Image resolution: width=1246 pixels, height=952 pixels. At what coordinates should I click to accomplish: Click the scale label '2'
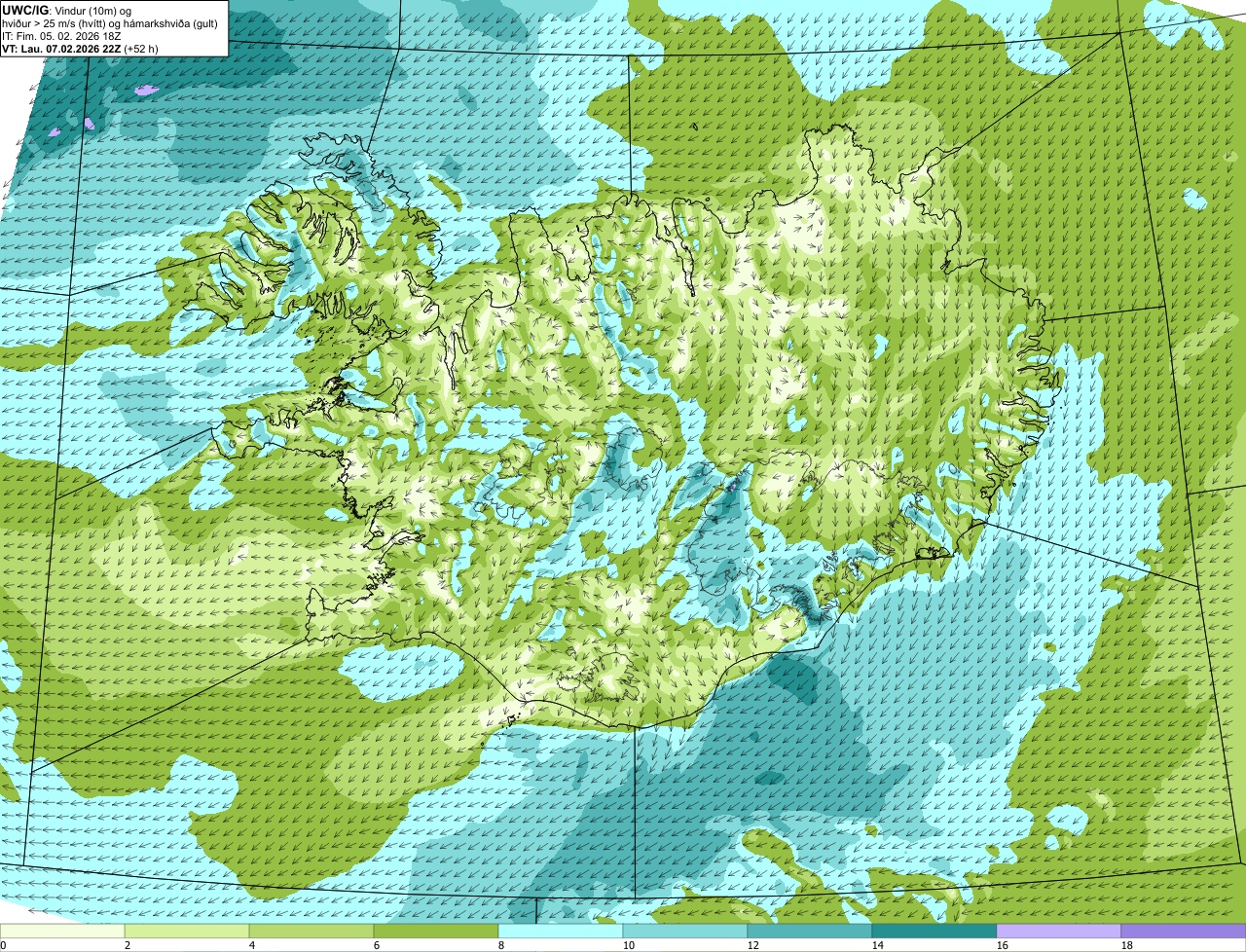[x=128, y=945]
